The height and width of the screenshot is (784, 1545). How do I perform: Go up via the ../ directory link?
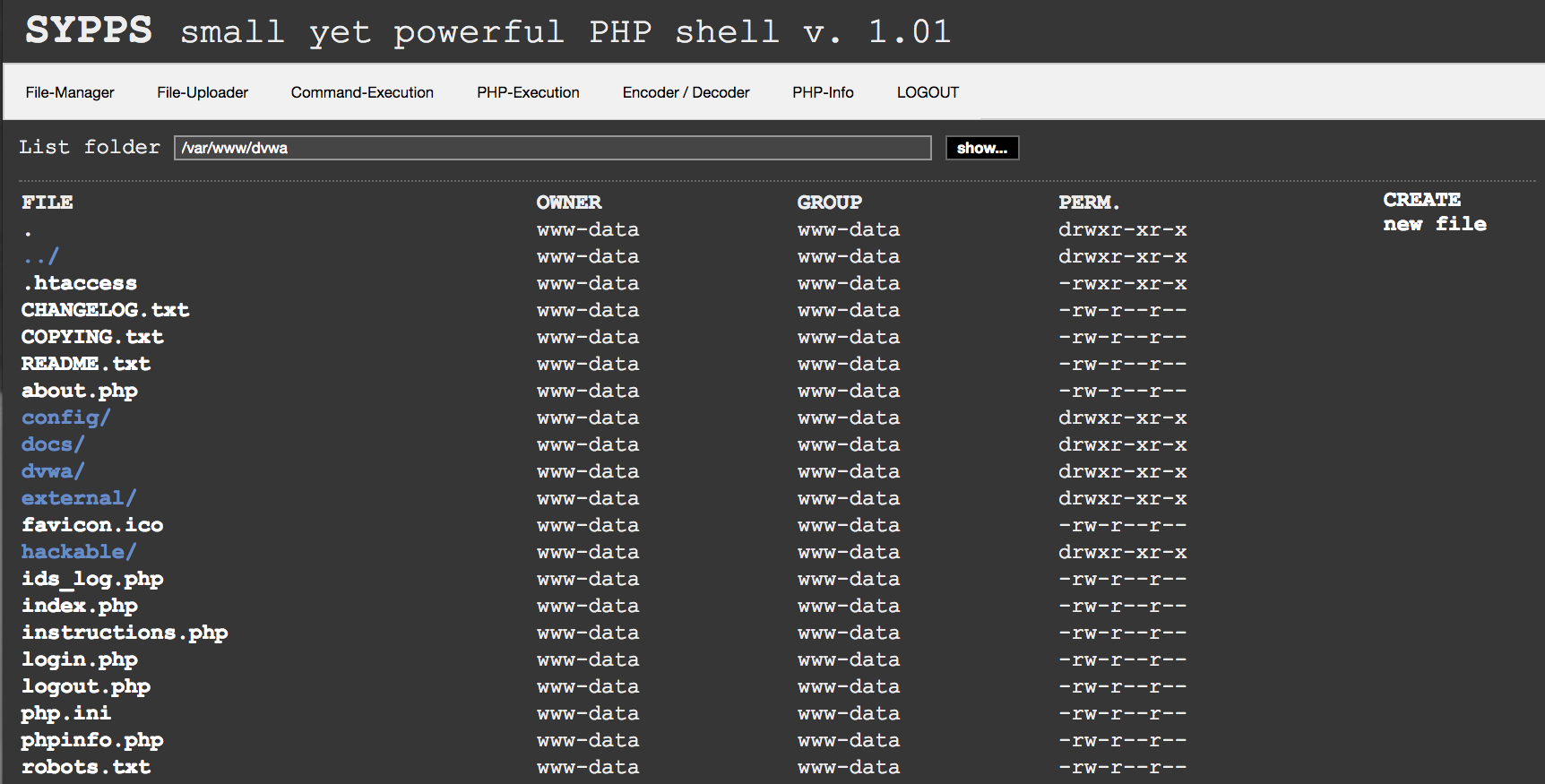coord(41,256)
